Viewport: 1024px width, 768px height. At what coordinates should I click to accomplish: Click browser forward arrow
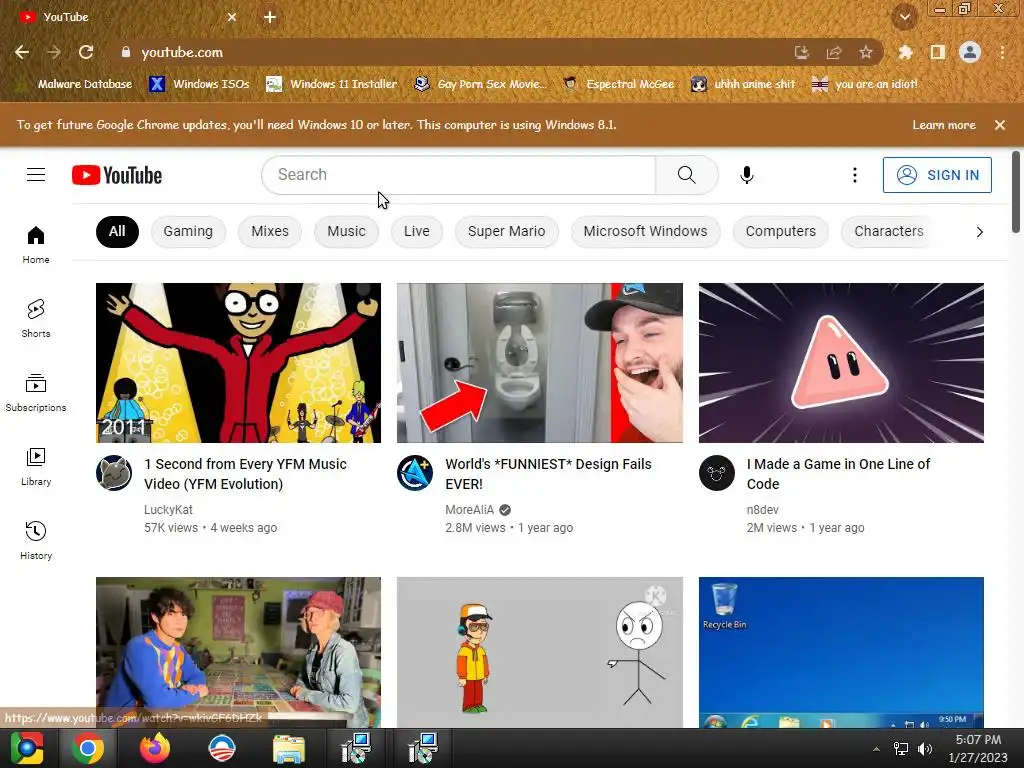pyautogui.click(x=54, y=52)
